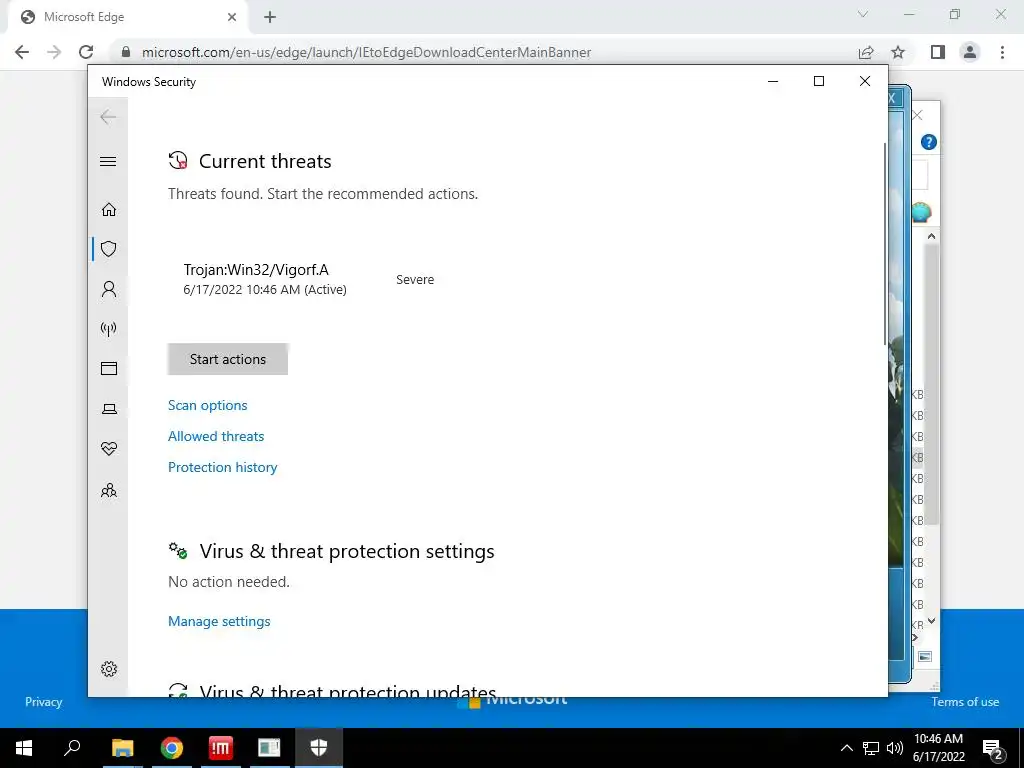The image size is (1024, 768).
Task: Close the Microsoft Edge browser tab
Action: point(232,18)
